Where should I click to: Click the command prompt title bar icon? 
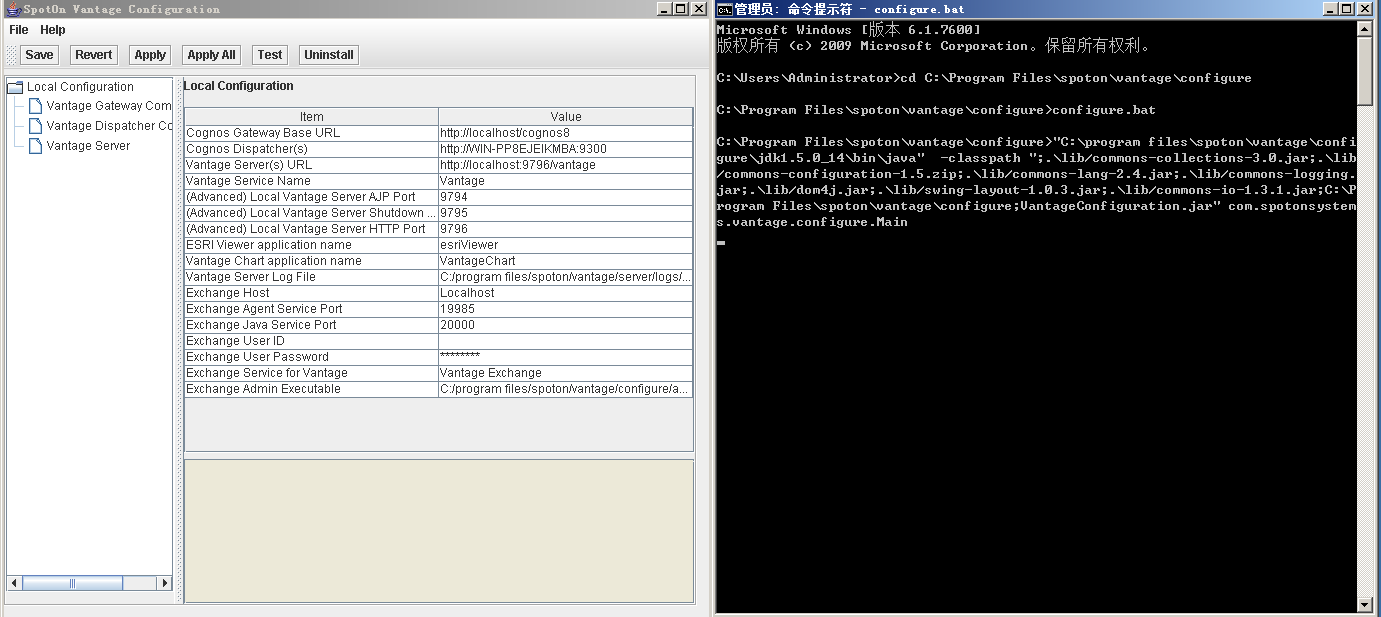click(x=724, y=9)
